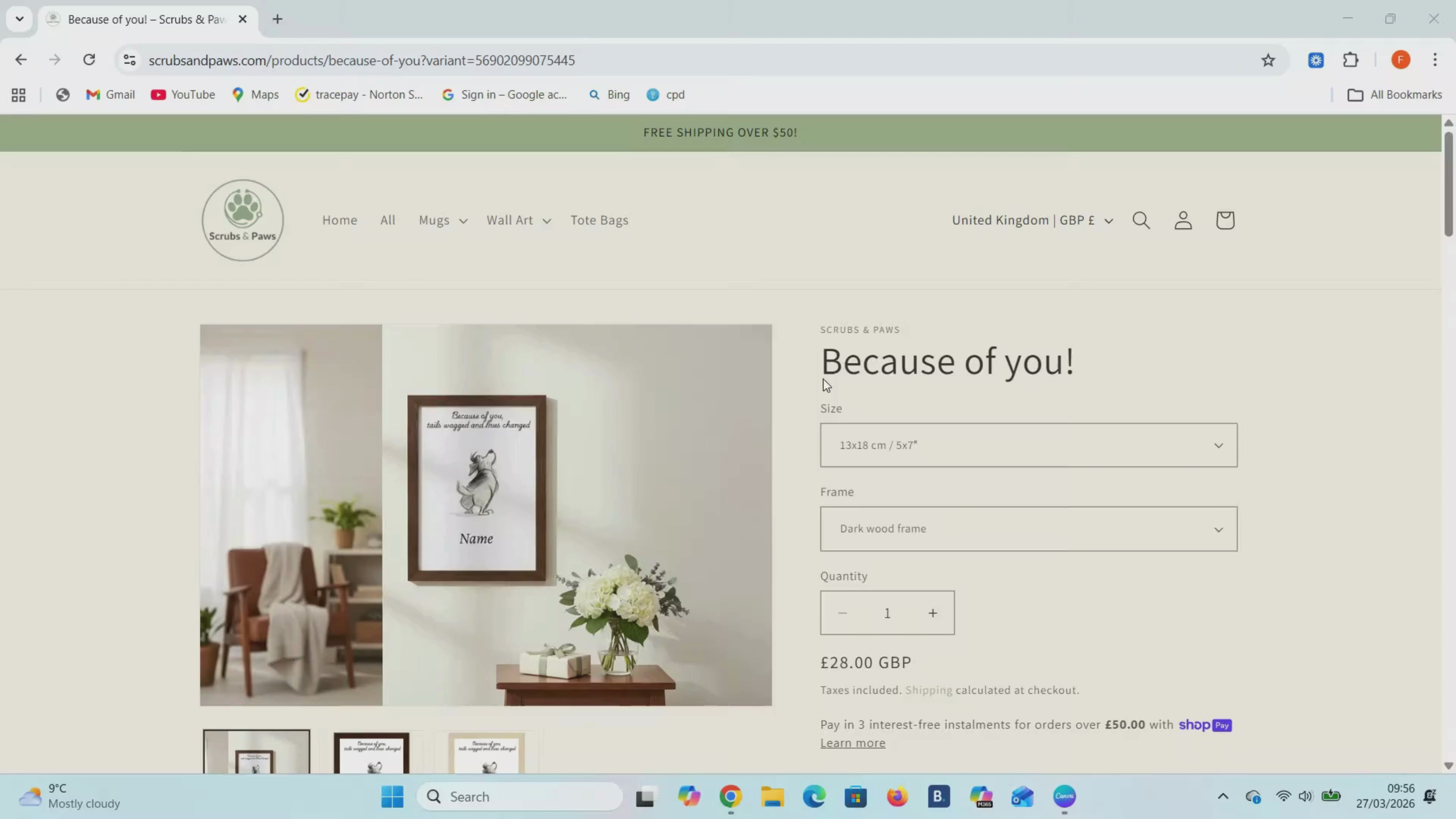Increase quantity with the plus button

pyautogui.click(x=933, y=613)
